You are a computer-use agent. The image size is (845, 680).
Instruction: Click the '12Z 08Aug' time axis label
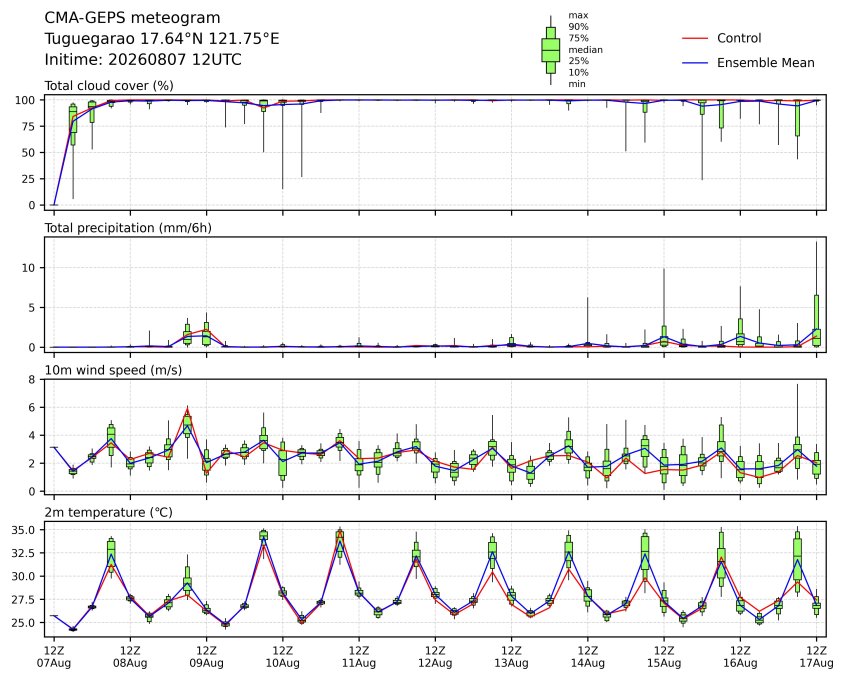coord(130,657)
